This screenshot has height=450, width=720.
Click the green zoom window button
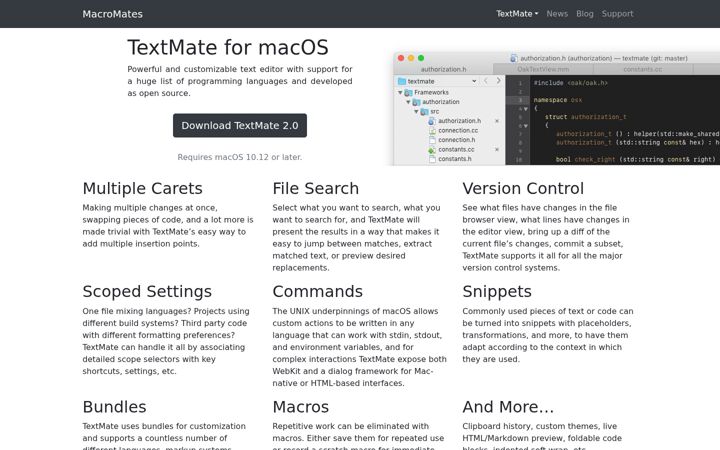[x=421, y=58]
